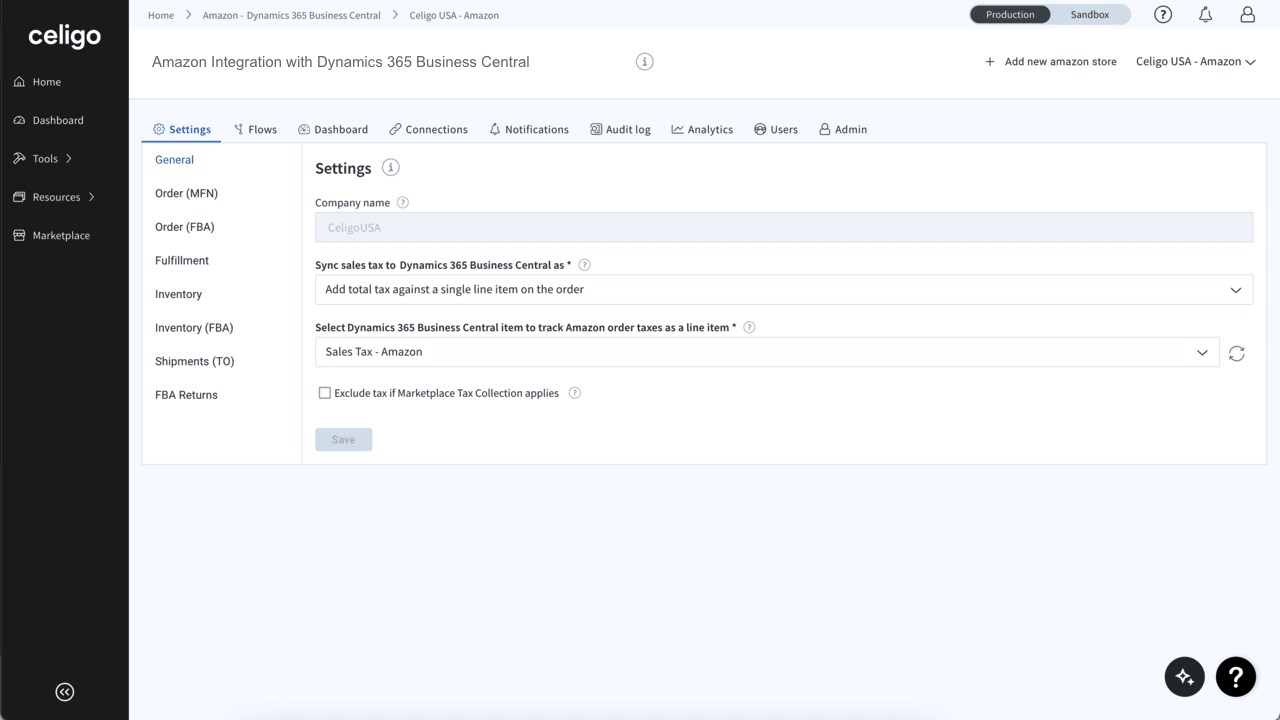
Task: Click the info icon beside the Settings heading
Action: (391, 168)
